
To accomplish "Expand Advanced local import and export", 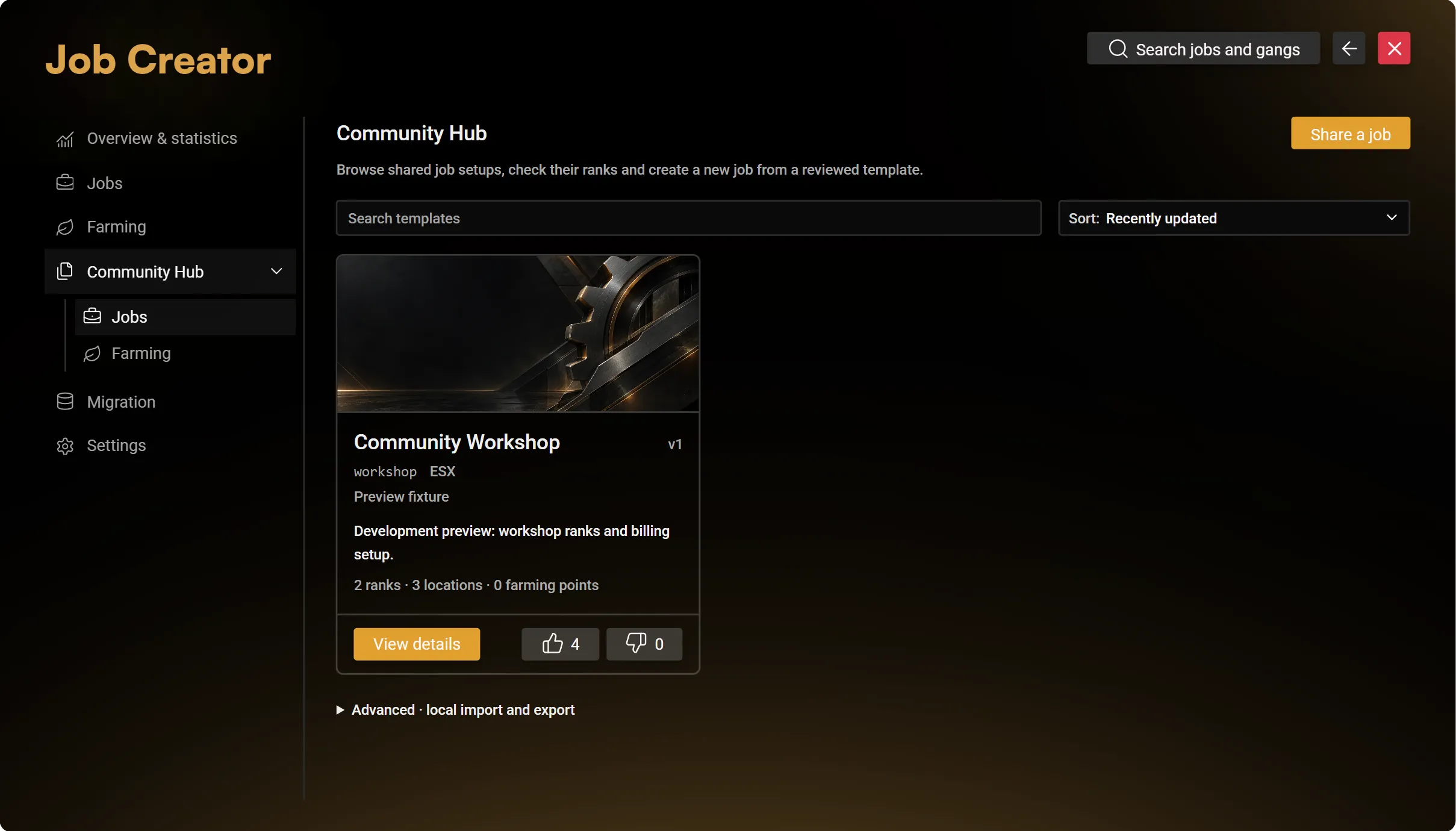I will pyautogui.click(x=455, y=710).
